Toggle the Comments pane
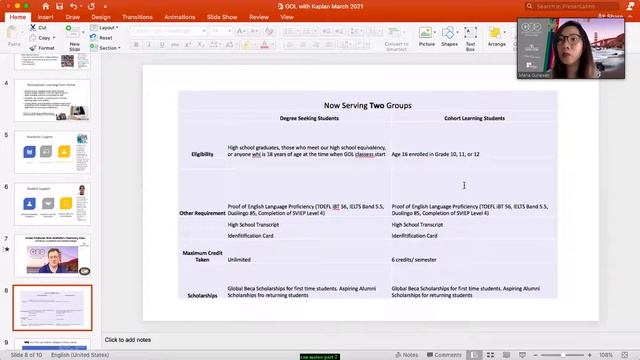The image size is (640, 360). coord(444,355)
